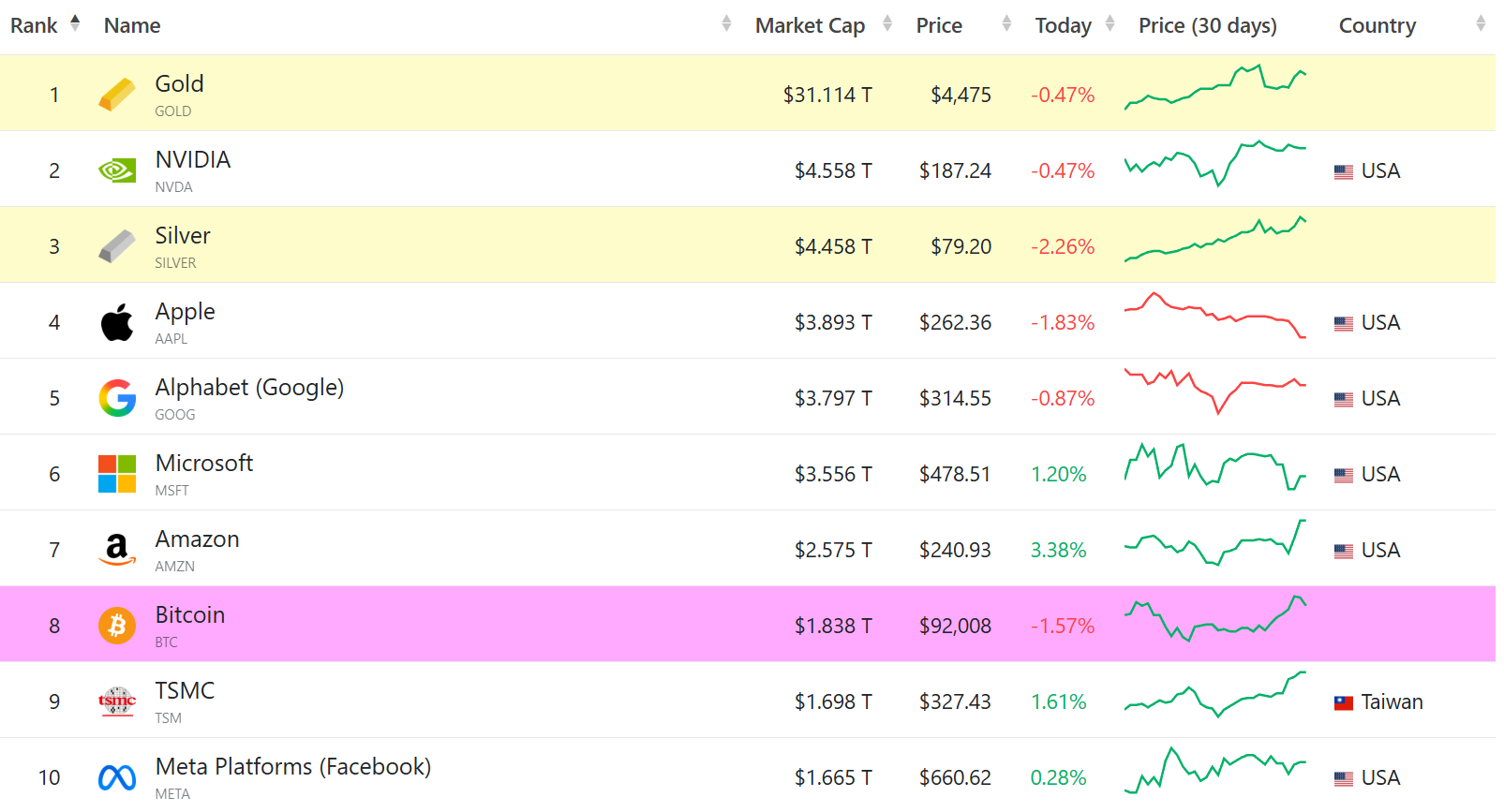This screenshot has height=812, width=1504.
Task: Open the Alphabet (Google) company link
Action: point(249,388)
